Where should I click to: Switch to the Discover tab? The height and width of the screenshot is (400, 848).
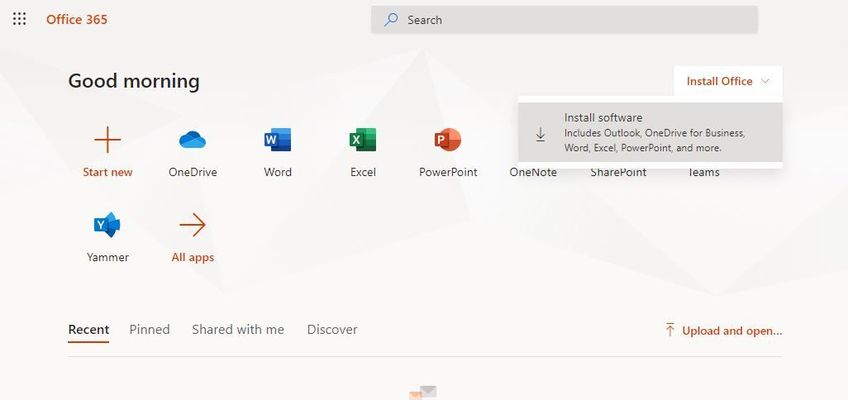coord(332,330)
